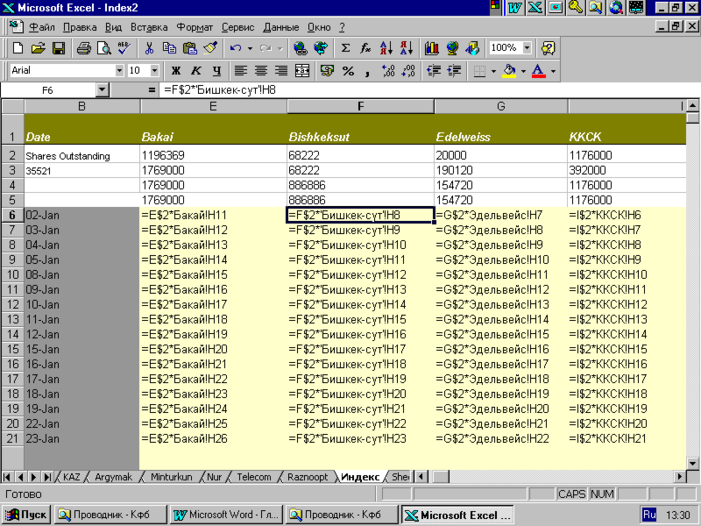Click the fill color bucket swatch
Image resolution: width=701 pixels, height=526 pixels.
(509, 71)
